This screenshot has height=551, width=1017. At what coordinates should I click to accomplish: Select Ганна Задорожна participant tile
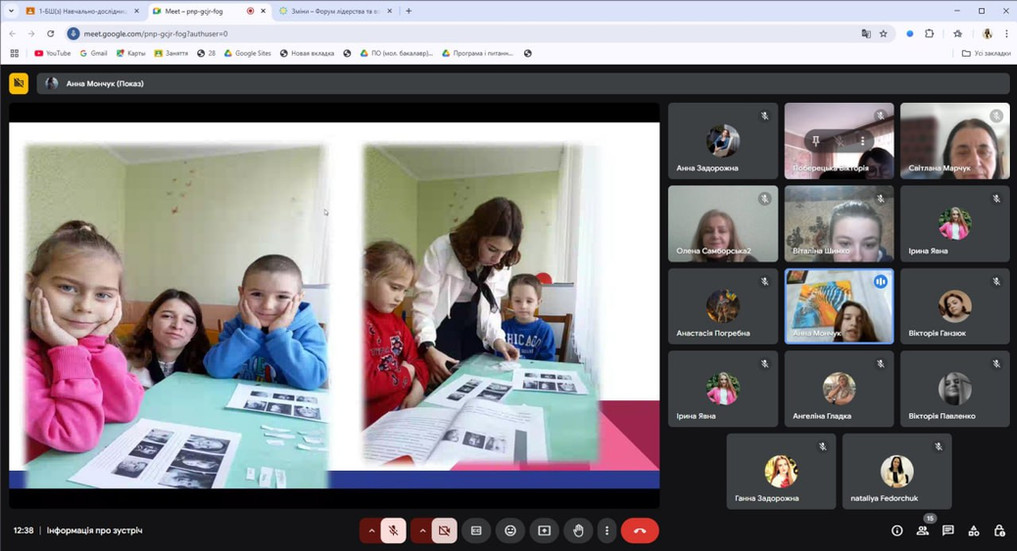781,471
